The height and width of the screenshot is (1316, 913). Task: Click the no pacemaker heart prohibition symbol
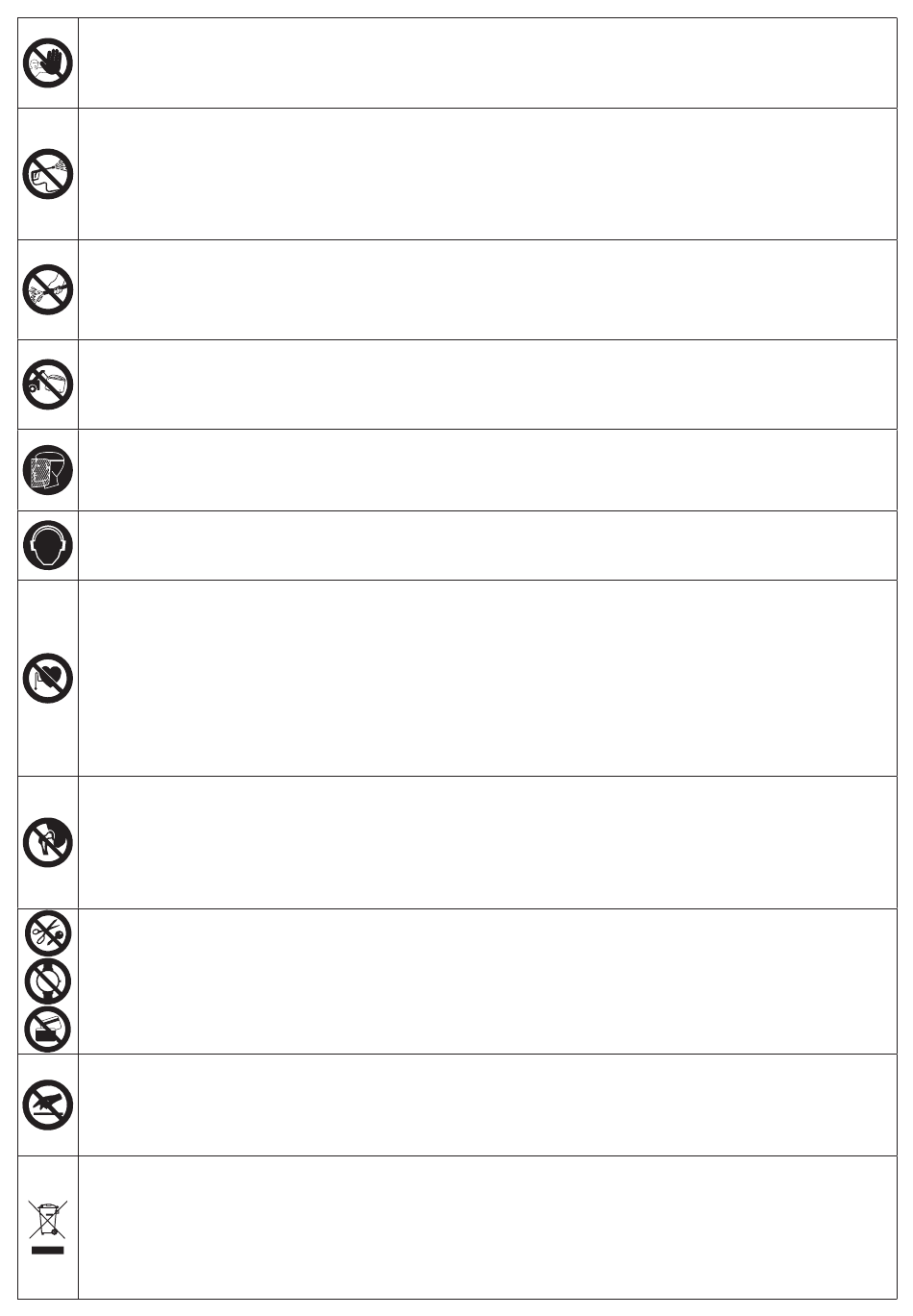[48, 678]
